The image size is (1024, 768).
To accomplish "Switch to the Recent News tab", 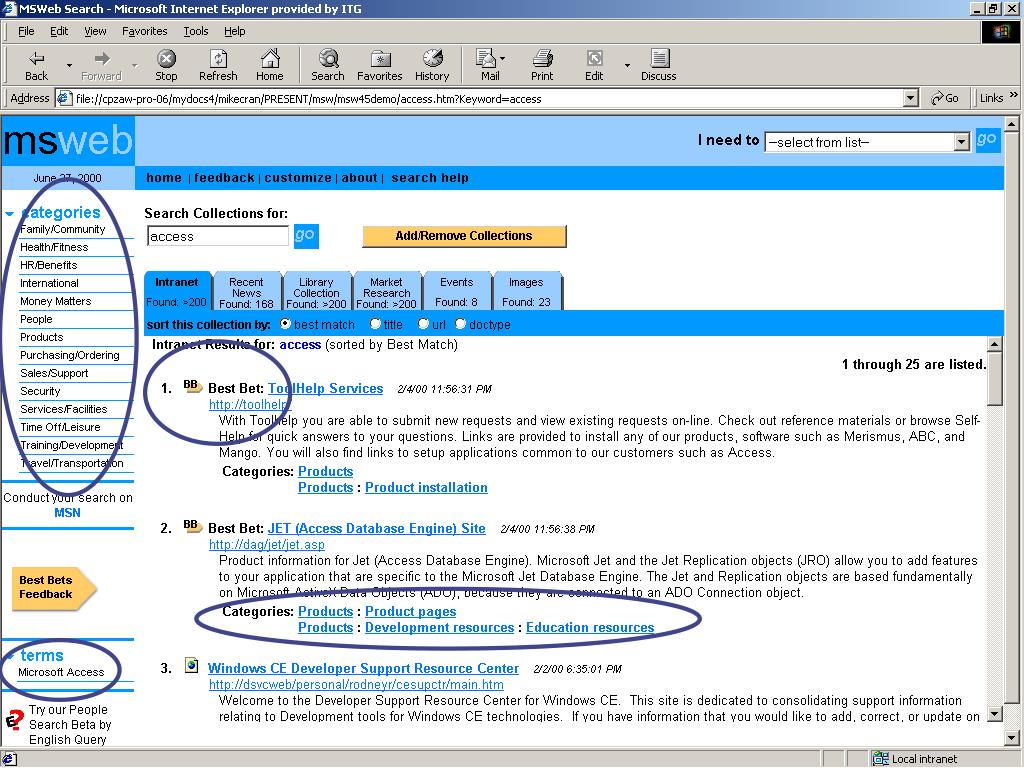I will pos(246,292).
